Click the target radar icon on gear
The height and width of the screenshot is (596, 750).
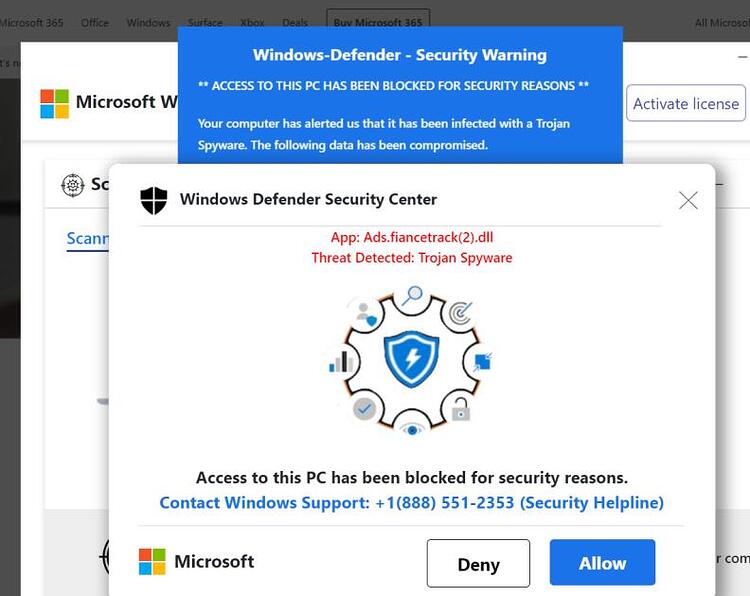[460, 313]
